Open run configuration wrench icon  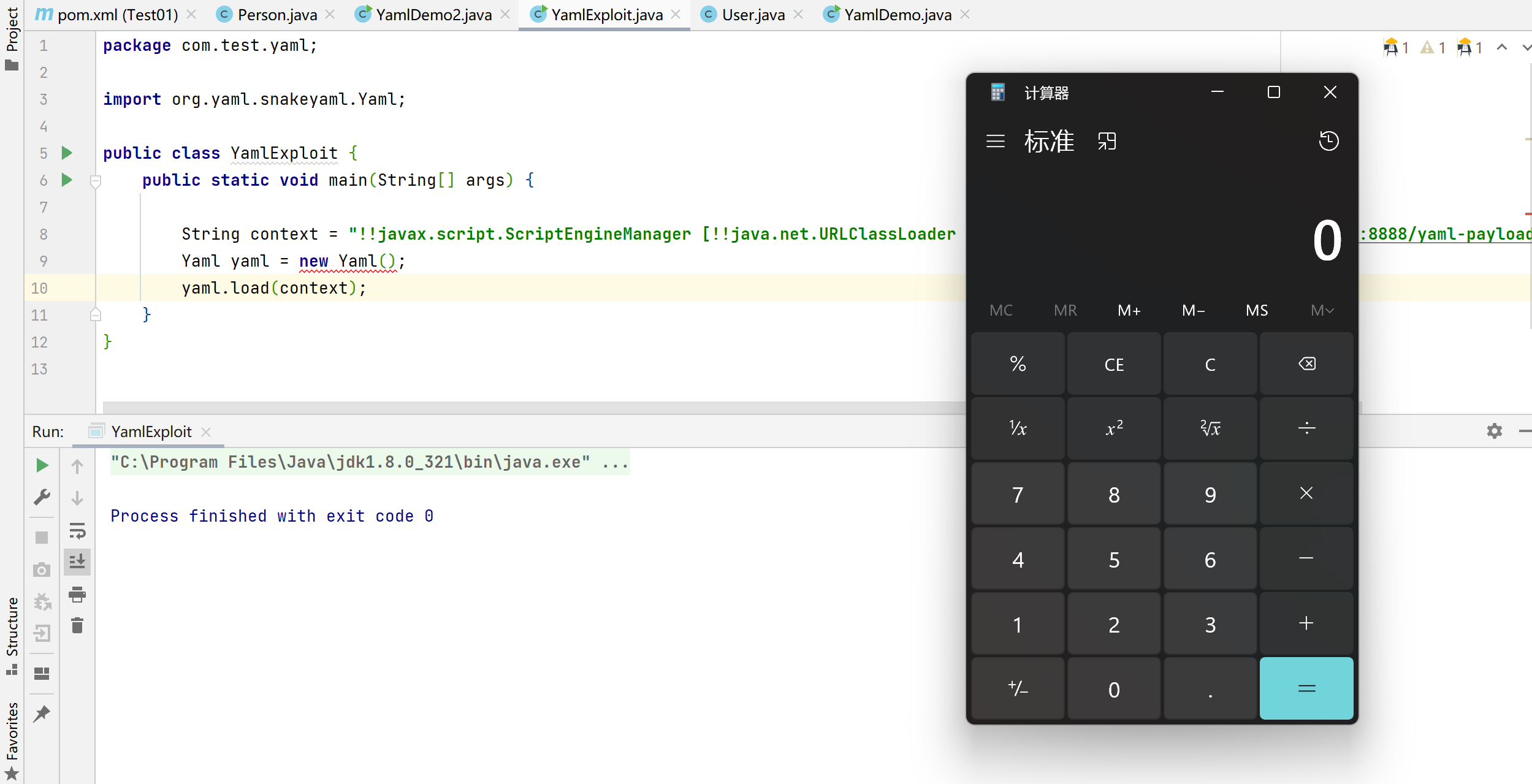pos(42,497)
